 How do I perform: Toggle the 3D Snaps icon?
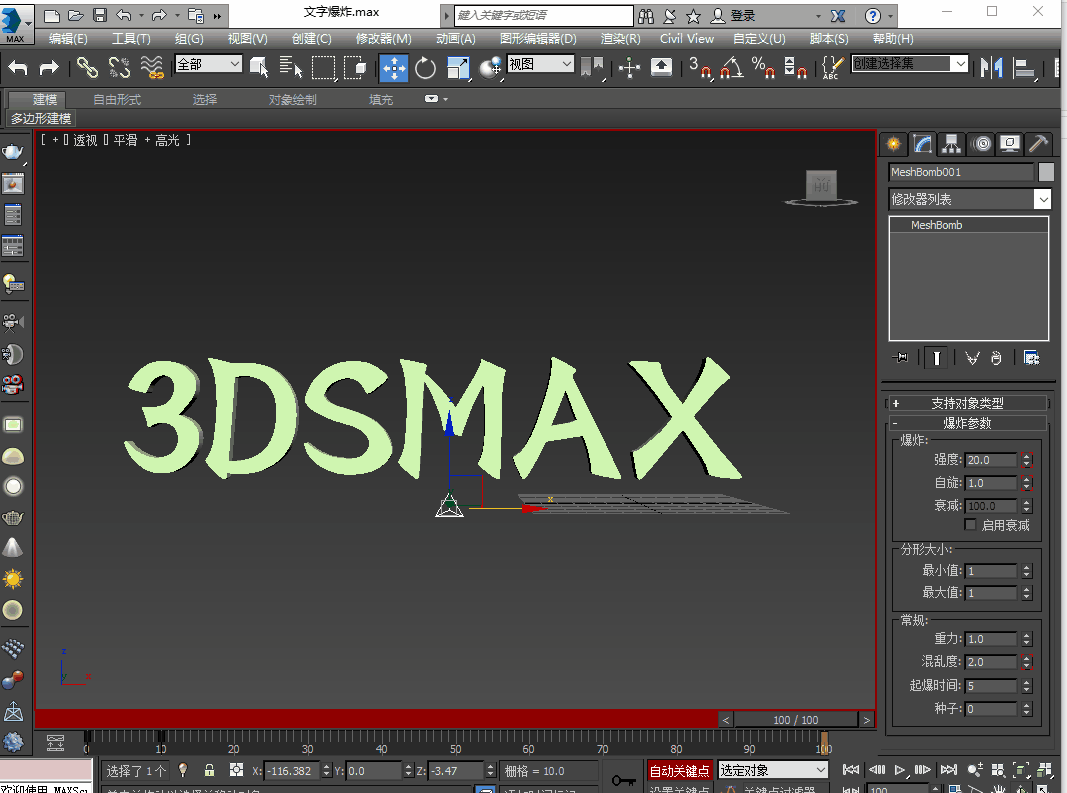[x=699, y=67]
